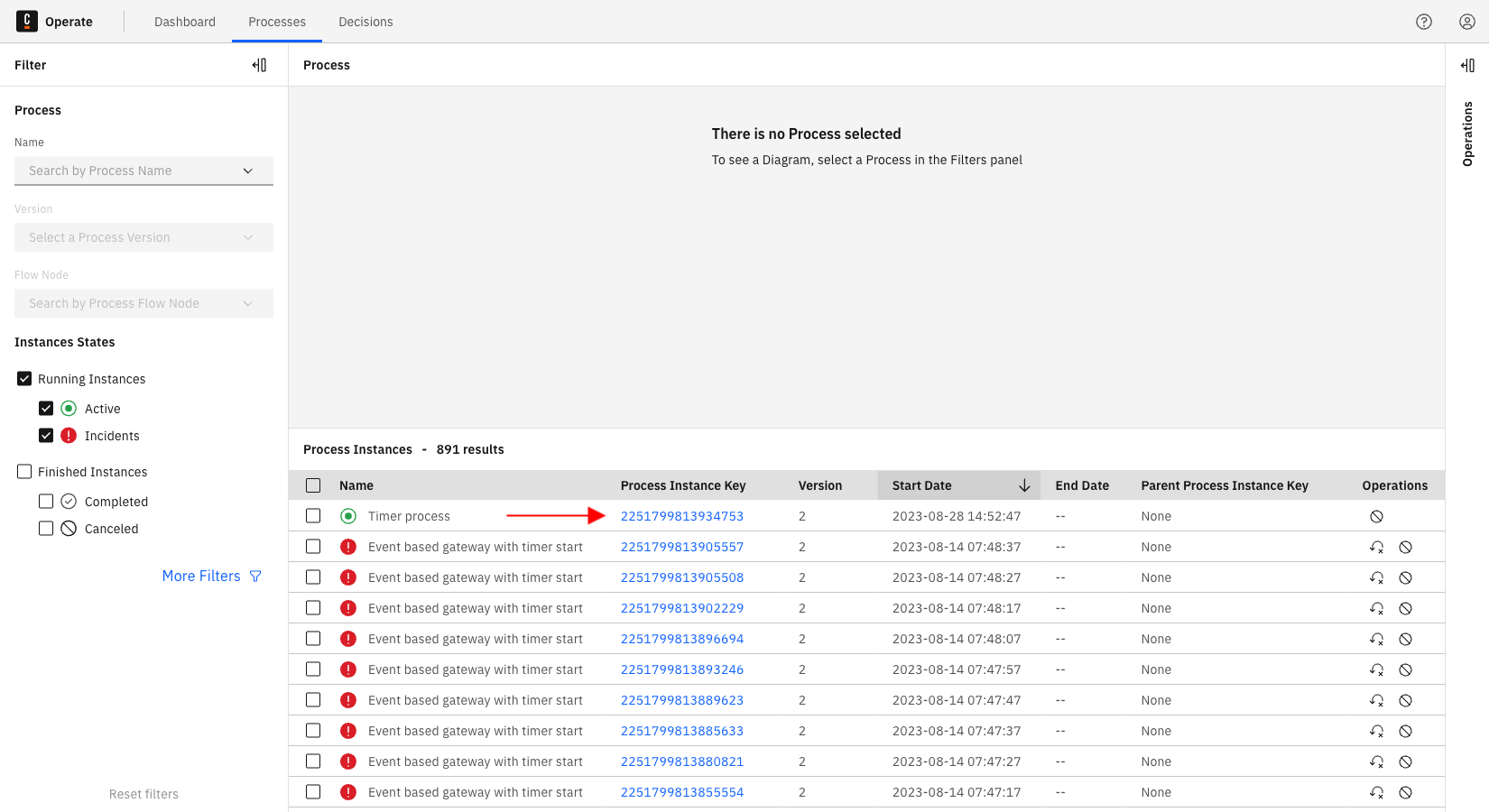Retry instance 2251799813889623
The width and height of the screenshot is (1489, 812).
tap(1376, 700)
